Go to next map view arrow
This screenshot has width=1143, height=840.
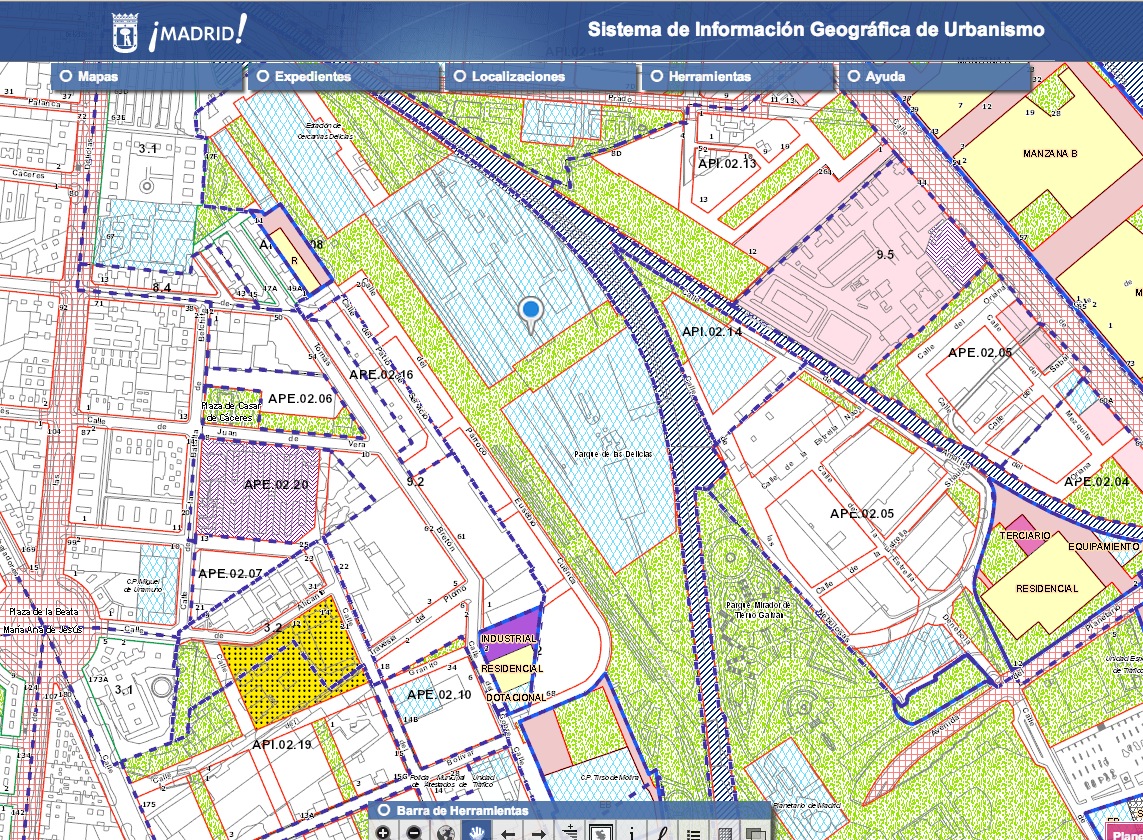pyautogui.click(x=539, y=833)
